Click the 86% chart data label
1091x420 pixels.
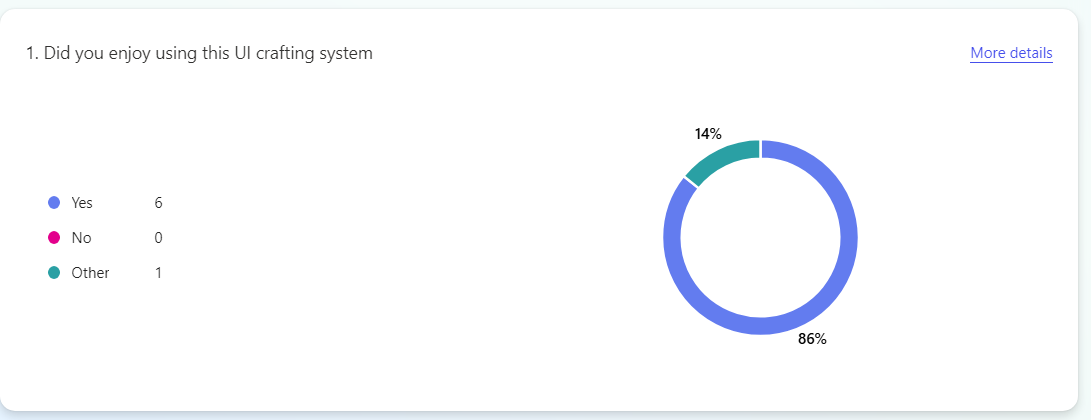pos(812,339)
